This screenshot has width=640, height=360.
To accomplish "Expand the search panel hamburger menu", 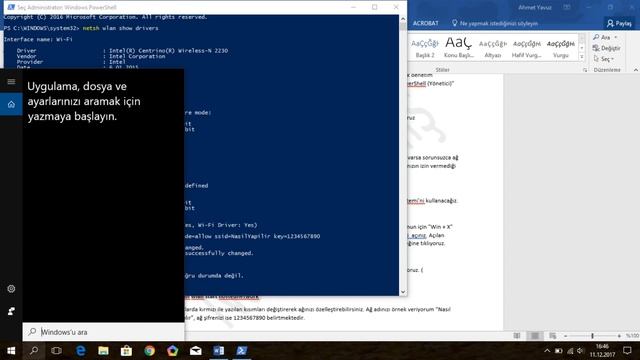I will click(x=11, y=82).
